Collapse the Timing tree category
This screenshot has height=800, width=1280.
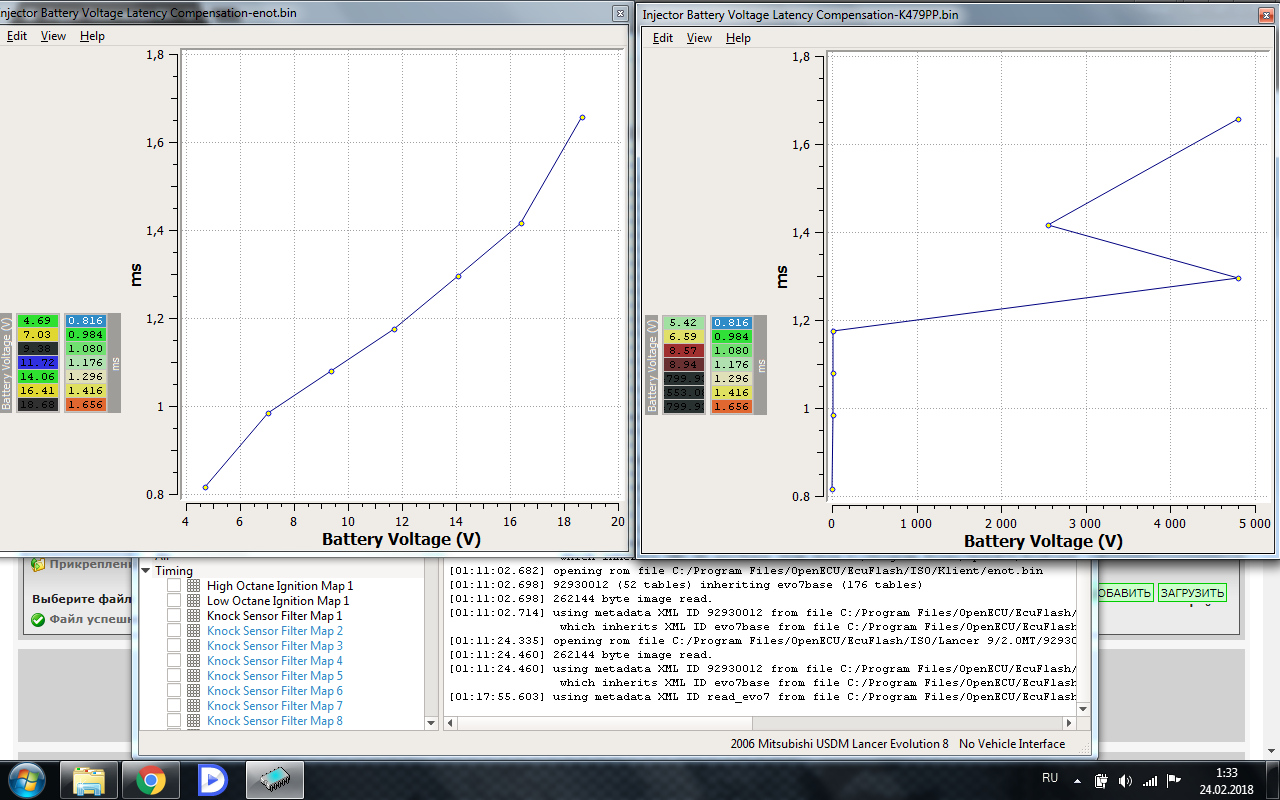coord(146,571)
